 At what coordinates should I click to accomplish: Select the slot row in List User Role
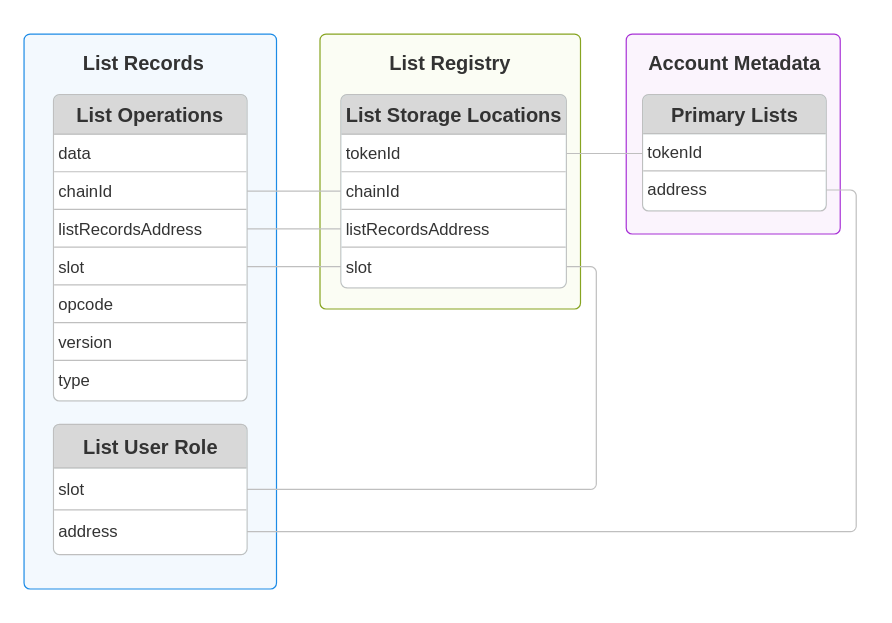pos(149,489)
